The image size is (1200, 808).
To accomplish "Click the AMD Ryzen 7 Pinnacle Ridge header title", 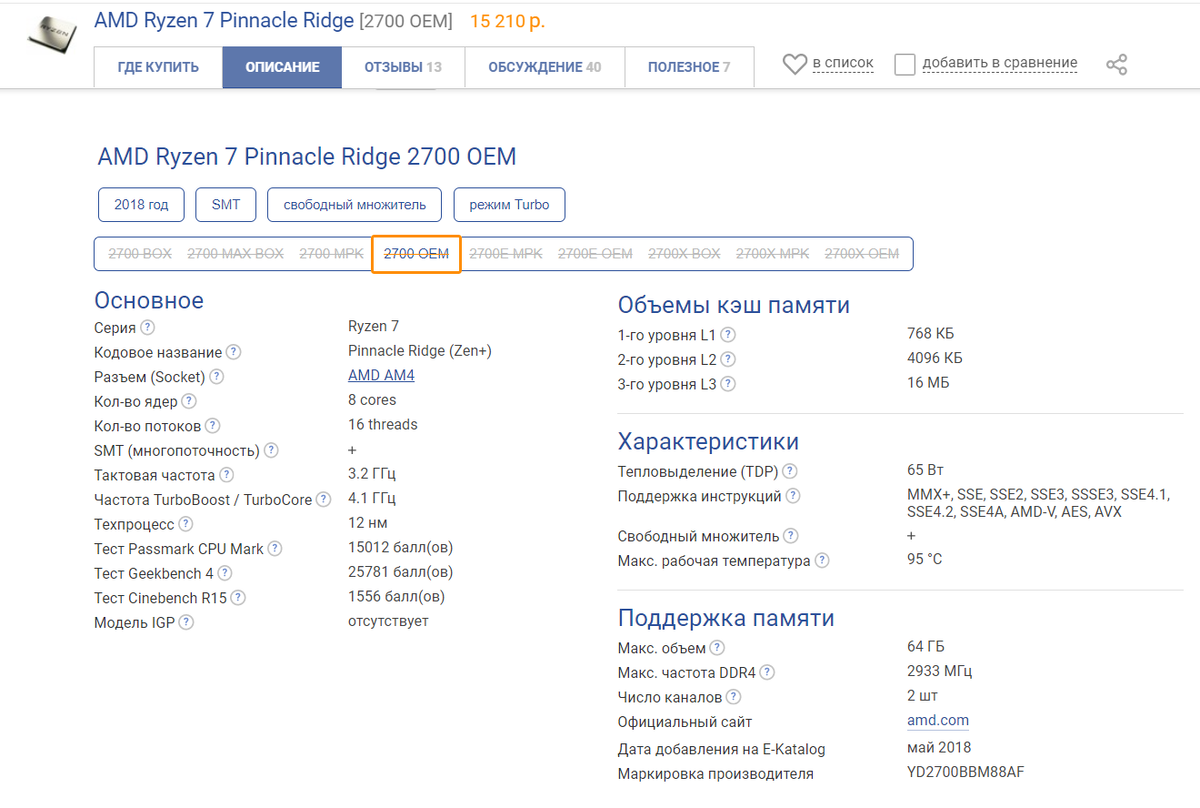I will (x=224, y=21).
